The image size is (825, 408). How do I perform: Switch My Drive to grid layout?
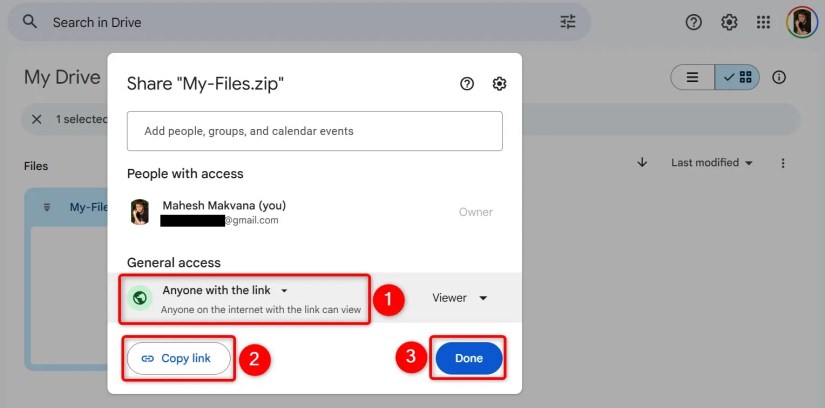737,77
